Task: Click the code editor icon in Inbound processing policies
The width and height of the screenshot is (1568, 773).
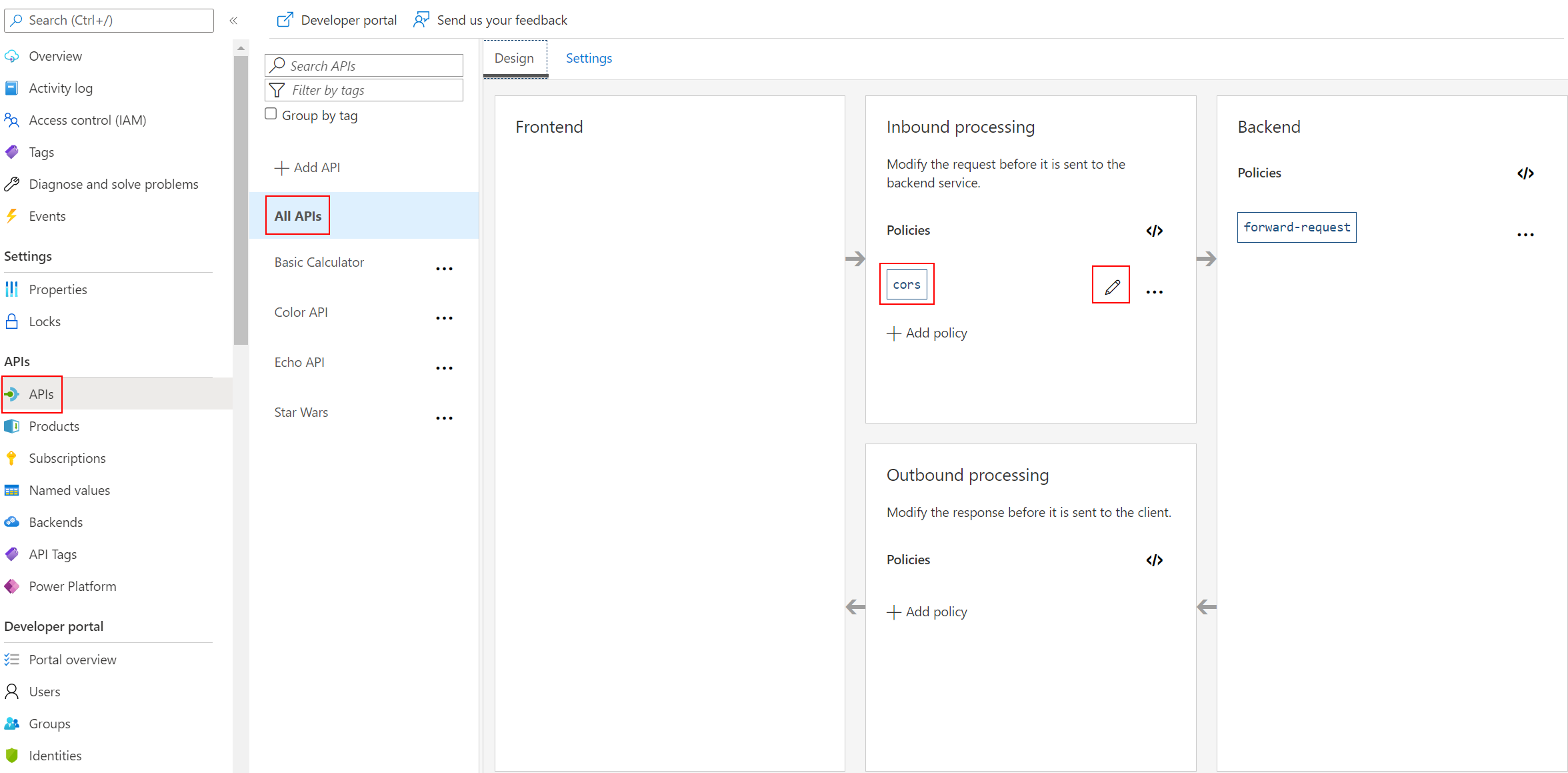Action: 1154,231
